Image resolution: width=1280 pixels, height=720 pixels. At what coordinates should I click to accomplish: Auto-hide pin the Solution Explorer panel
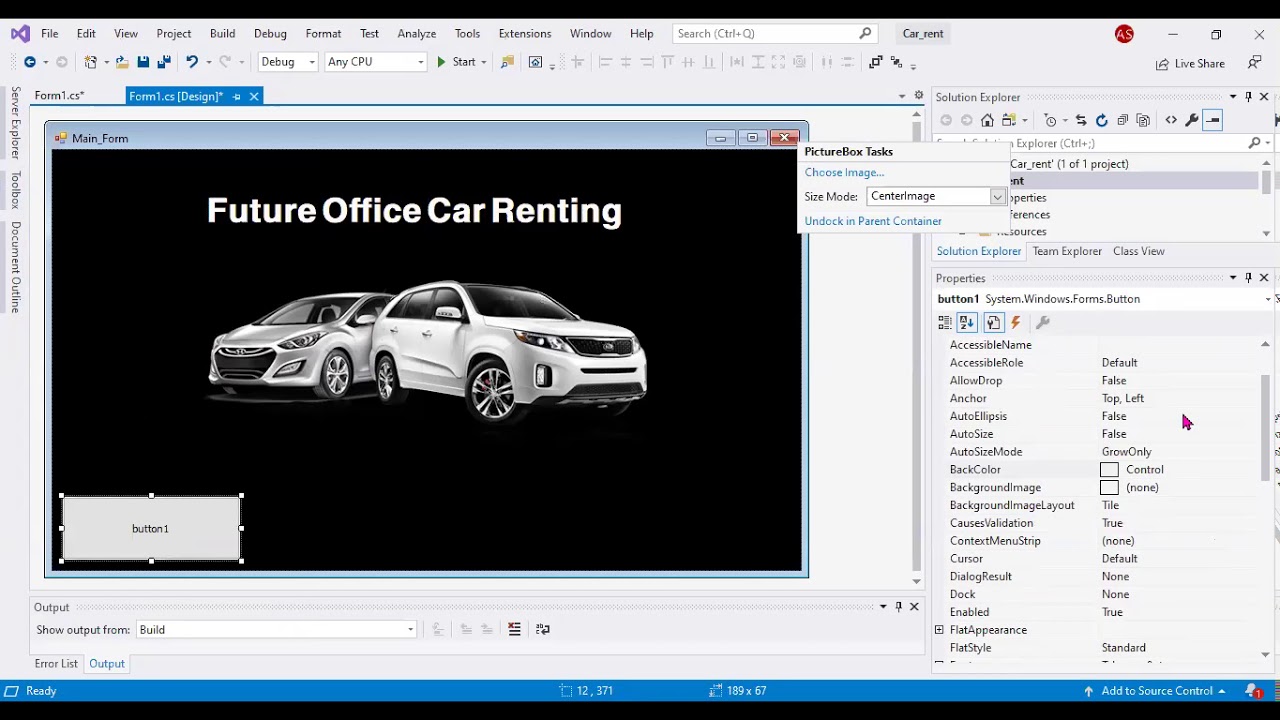(x=1248, y=97)
